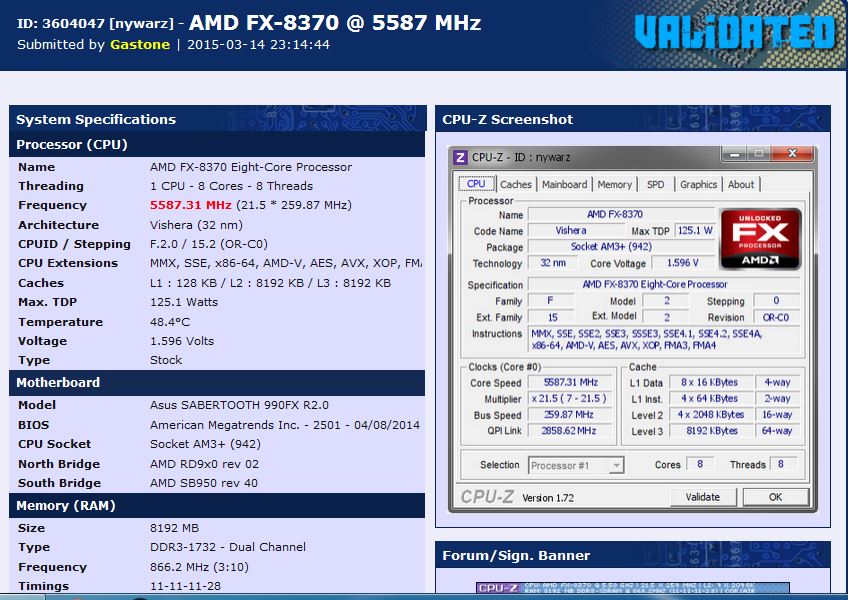
Task: Open submitter Gastone's profile link
Action: pyautogui.click(x=140, y=44)
